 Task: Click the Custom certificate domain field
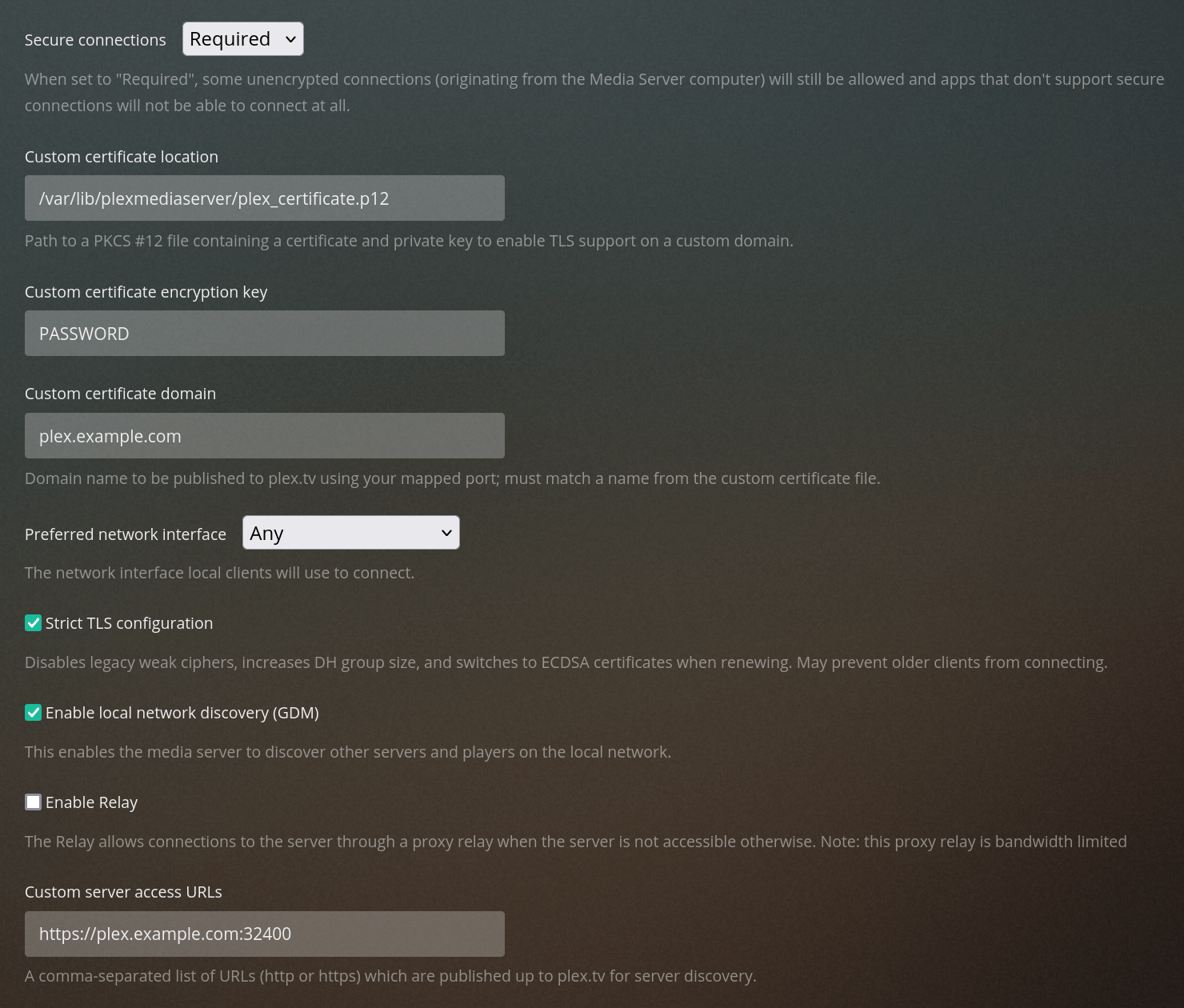click(264, 435)
